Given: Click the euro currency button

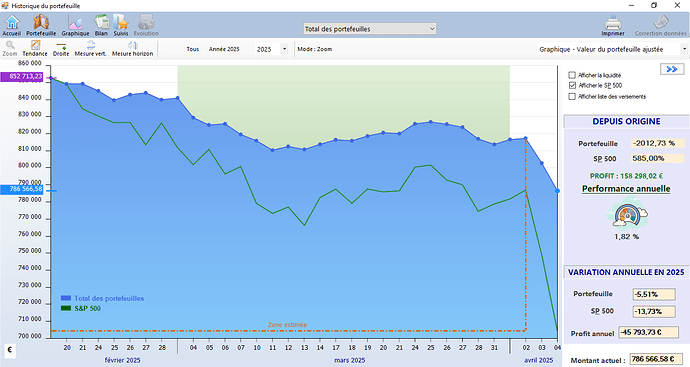Looking at the screenshot, I should click(x=10, y=351).
